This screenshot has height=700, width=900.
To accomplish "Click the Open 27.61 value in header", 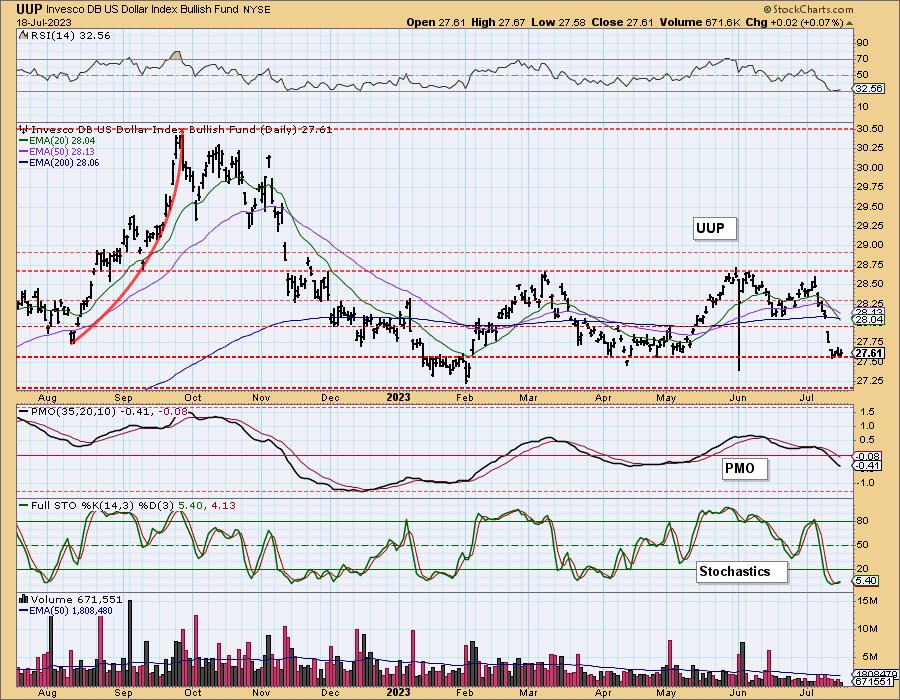I will 436,22.
